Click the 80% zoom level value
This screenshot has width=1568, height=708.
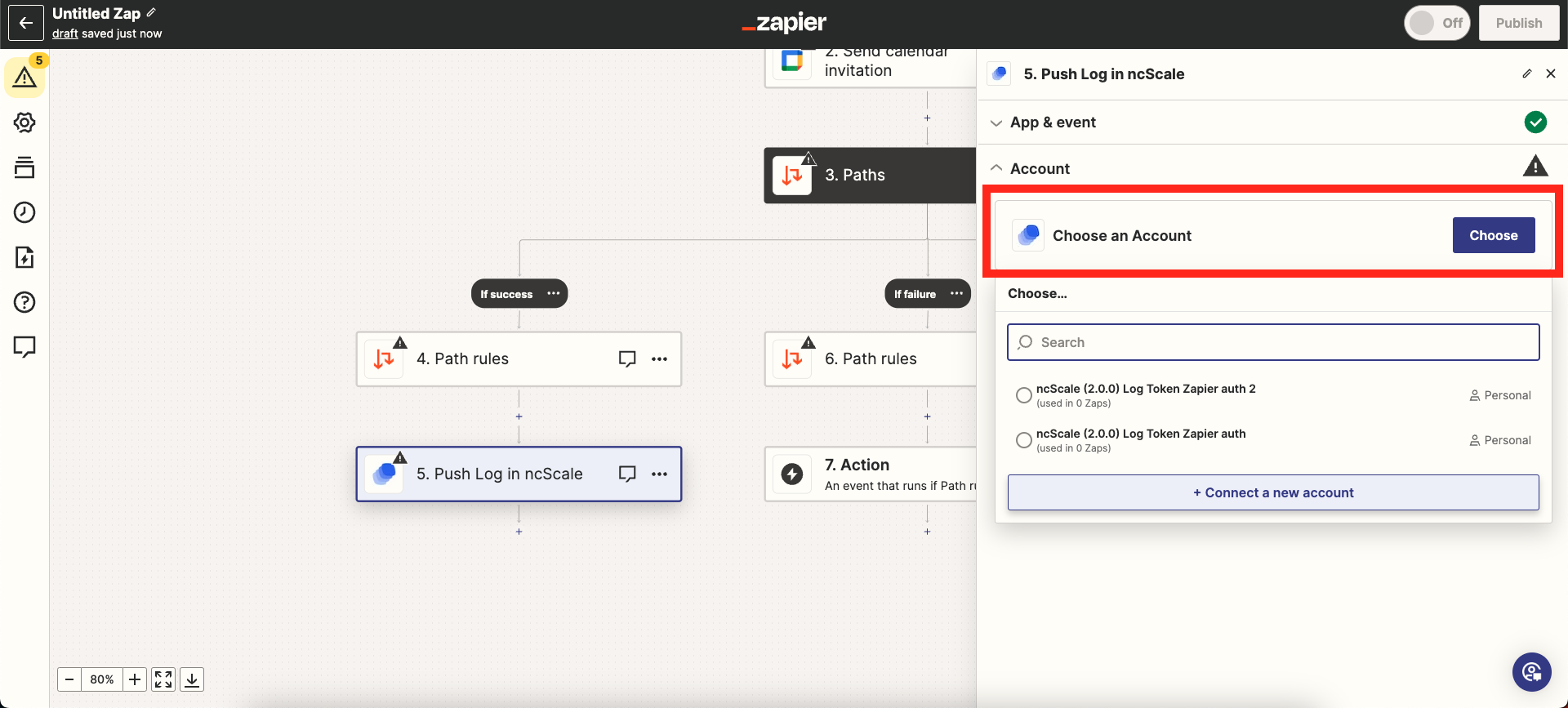click(x=102, y=679)
